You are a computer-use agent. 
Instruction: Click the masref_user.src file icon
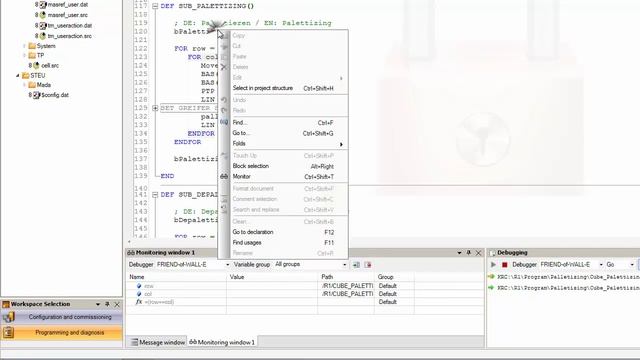43,15
